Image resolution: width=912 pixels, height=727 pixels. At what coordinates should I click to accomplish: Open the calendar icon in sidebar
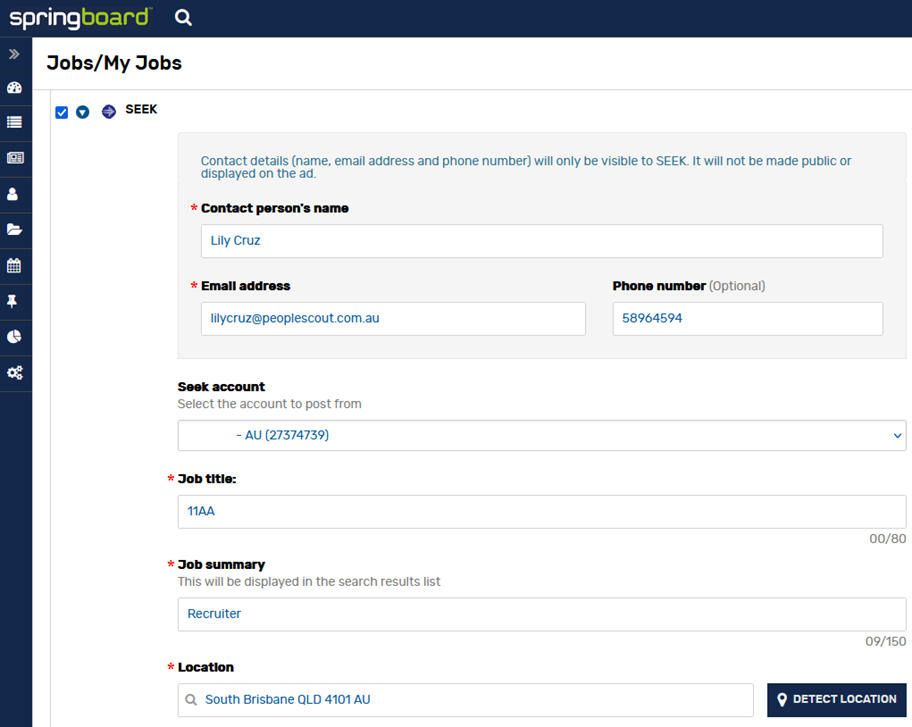pyautogui.click(x=14, y=266)
